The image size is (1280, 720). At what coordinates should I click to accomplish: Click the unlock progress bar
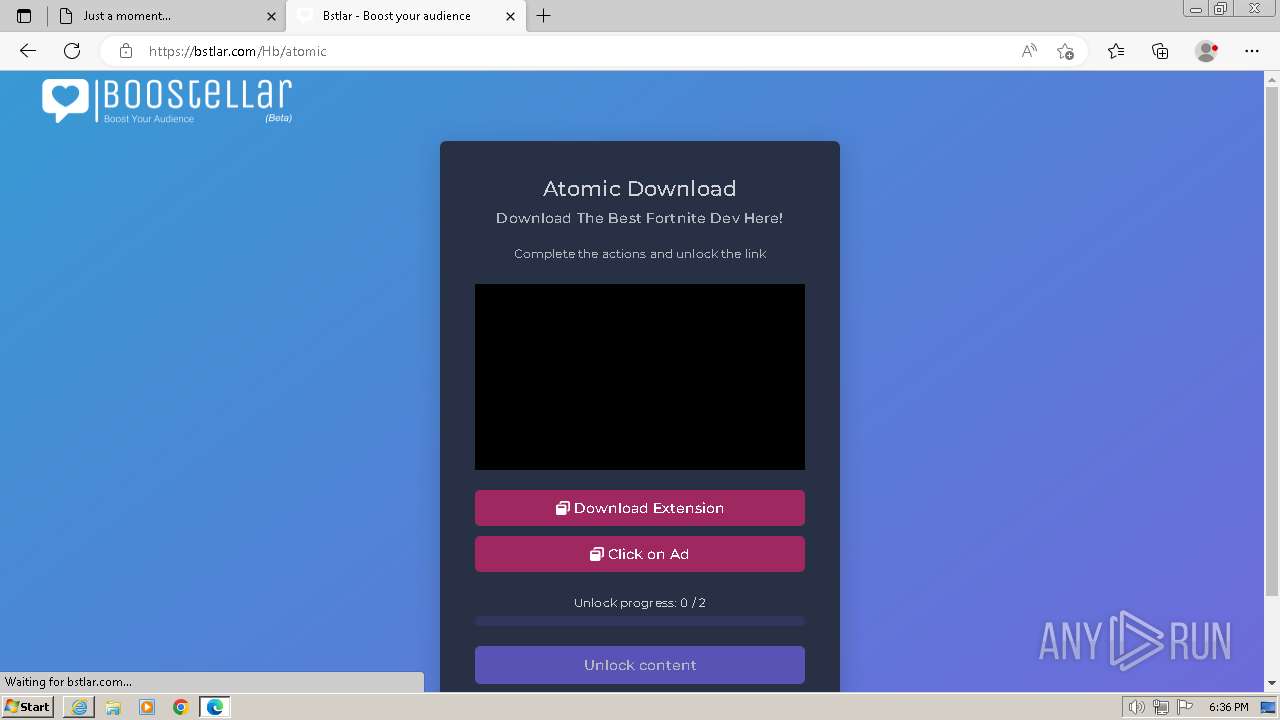click(640, 622)
